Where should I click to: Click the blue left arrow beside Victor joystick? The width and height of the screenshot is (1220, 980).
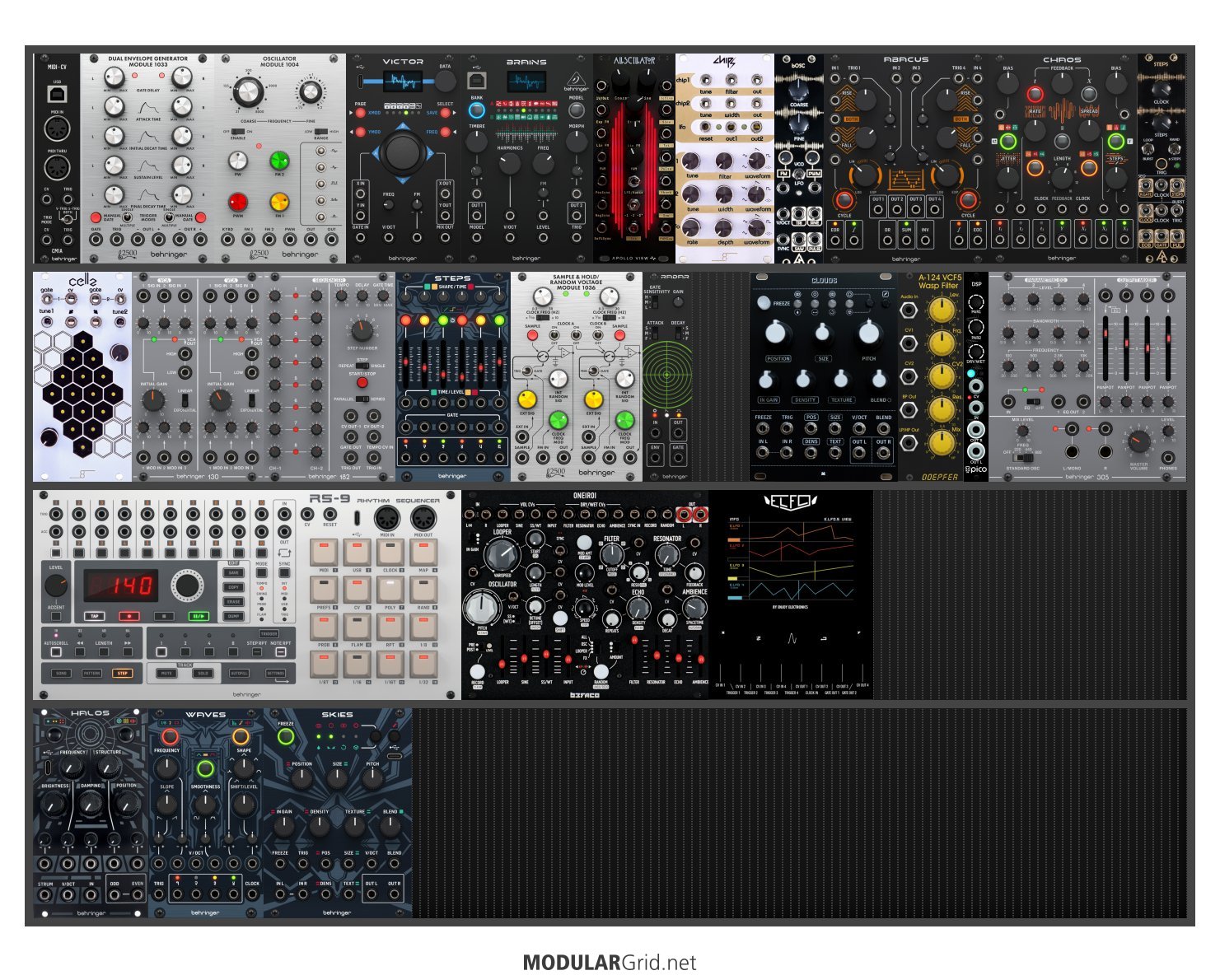pos(377,152)
